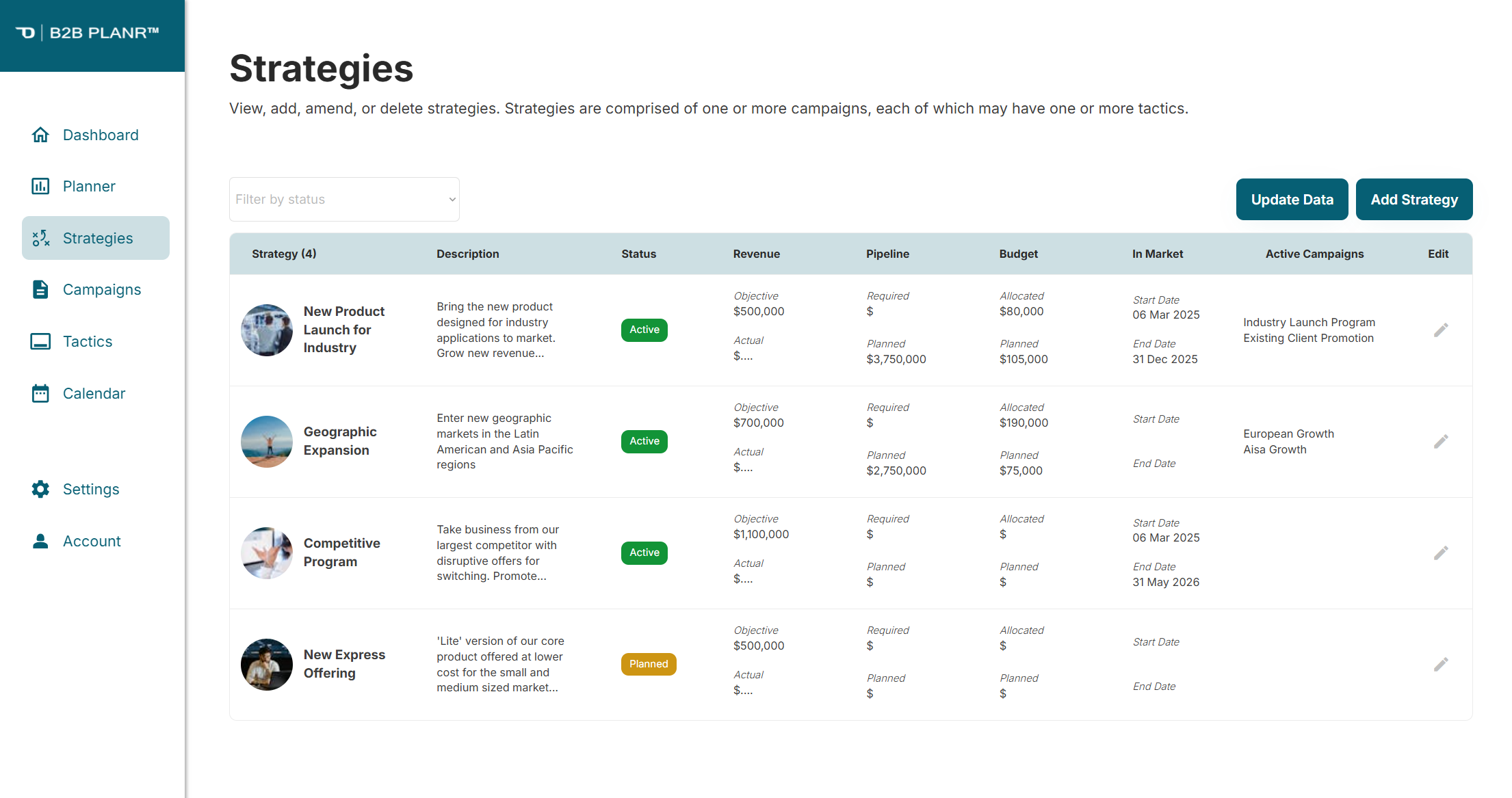This screenshot has height=798, width=1512.
Task: Click the New Product Launch thumbnail image
Action: (x=267, y=330)
